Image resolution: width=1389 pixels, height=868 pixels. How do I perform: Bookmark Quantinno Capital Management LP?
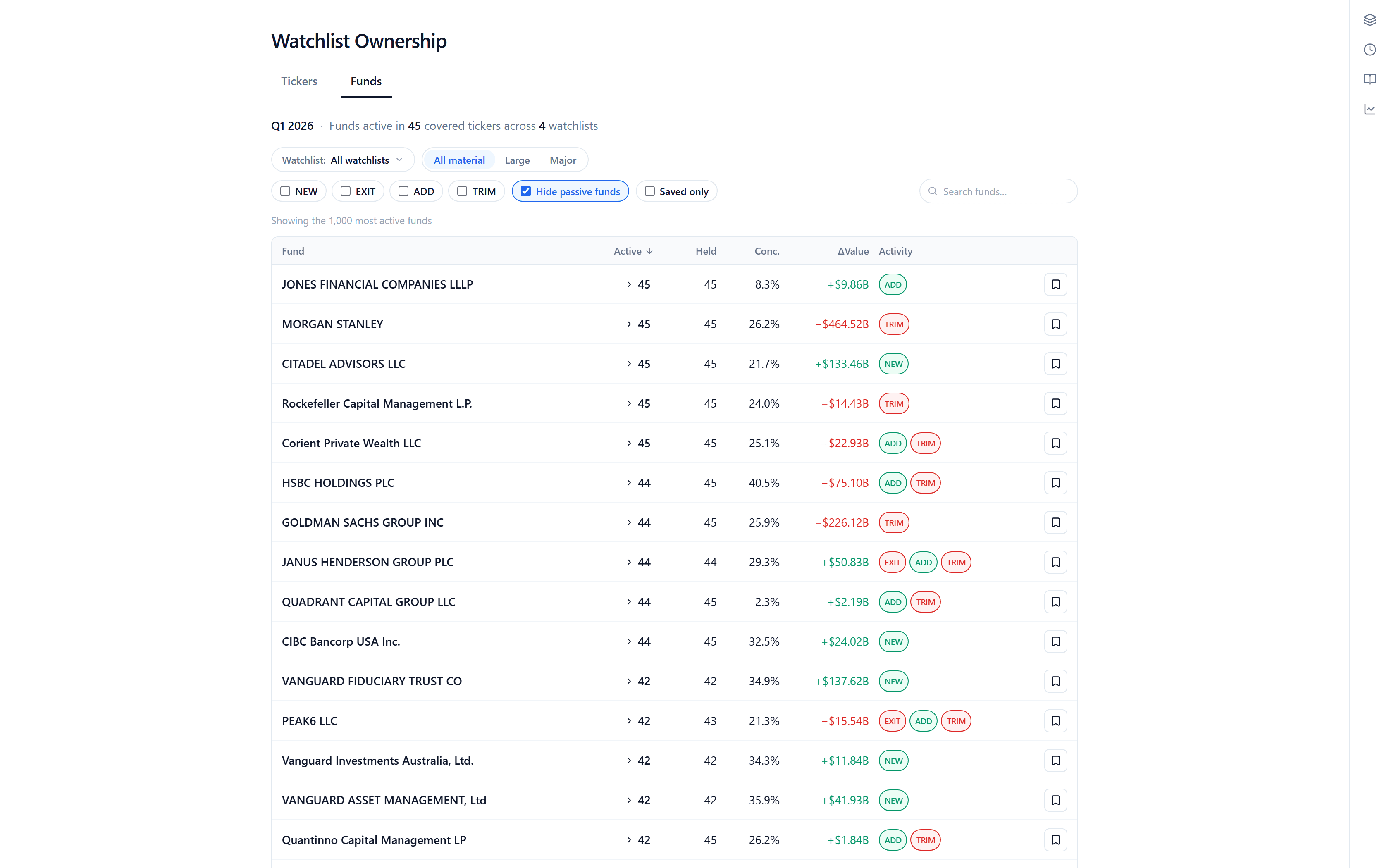tap(1055, 839)
